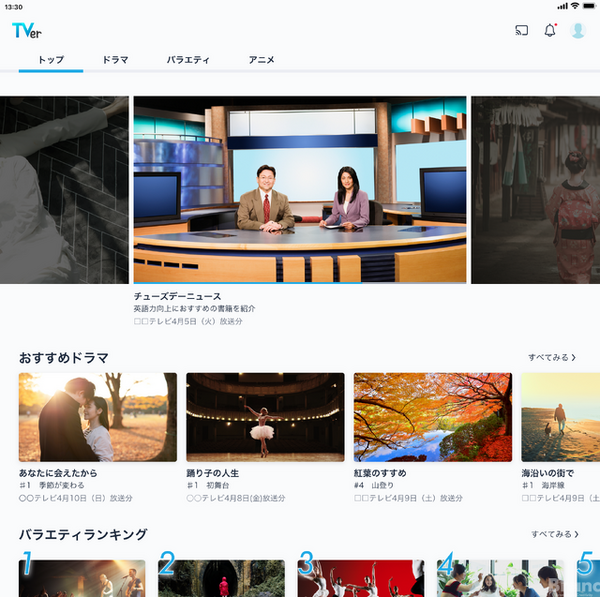
Task: Show the next kimono carousel banner
Action: 535,189
